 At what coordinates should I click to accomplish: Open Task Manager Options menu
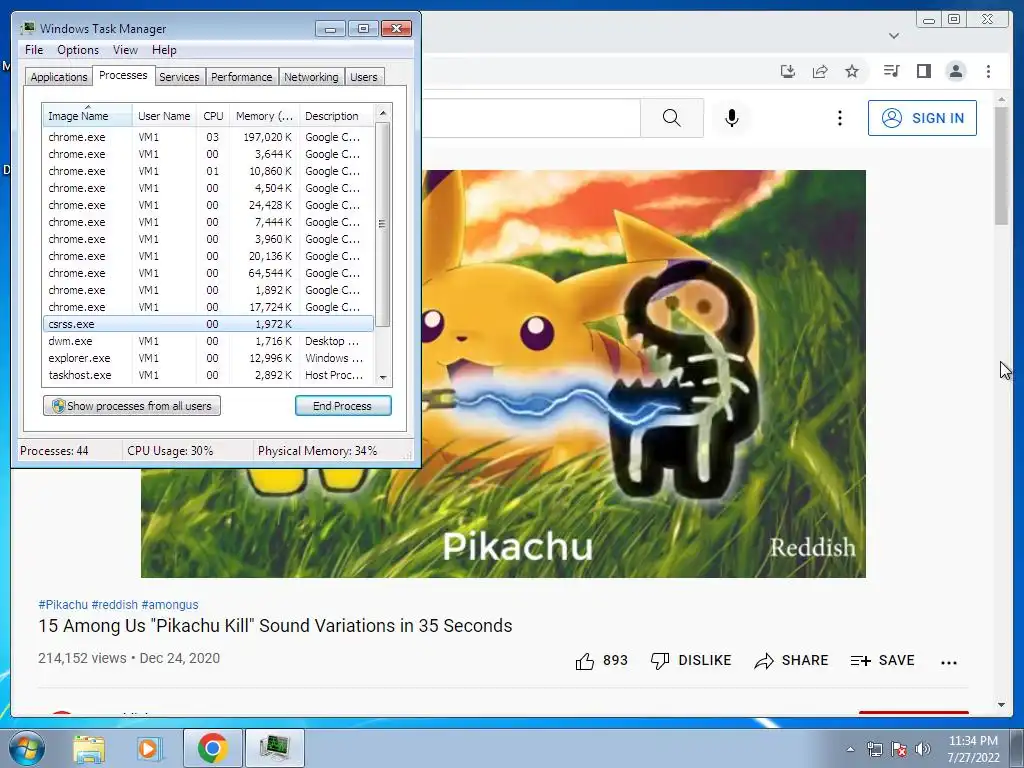(78, 50)
